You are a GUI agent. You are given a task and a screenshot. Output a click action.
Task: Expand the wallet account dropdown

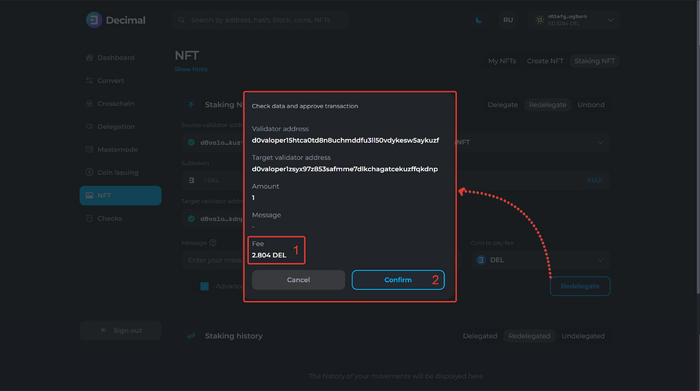click(x=610, y=20)
